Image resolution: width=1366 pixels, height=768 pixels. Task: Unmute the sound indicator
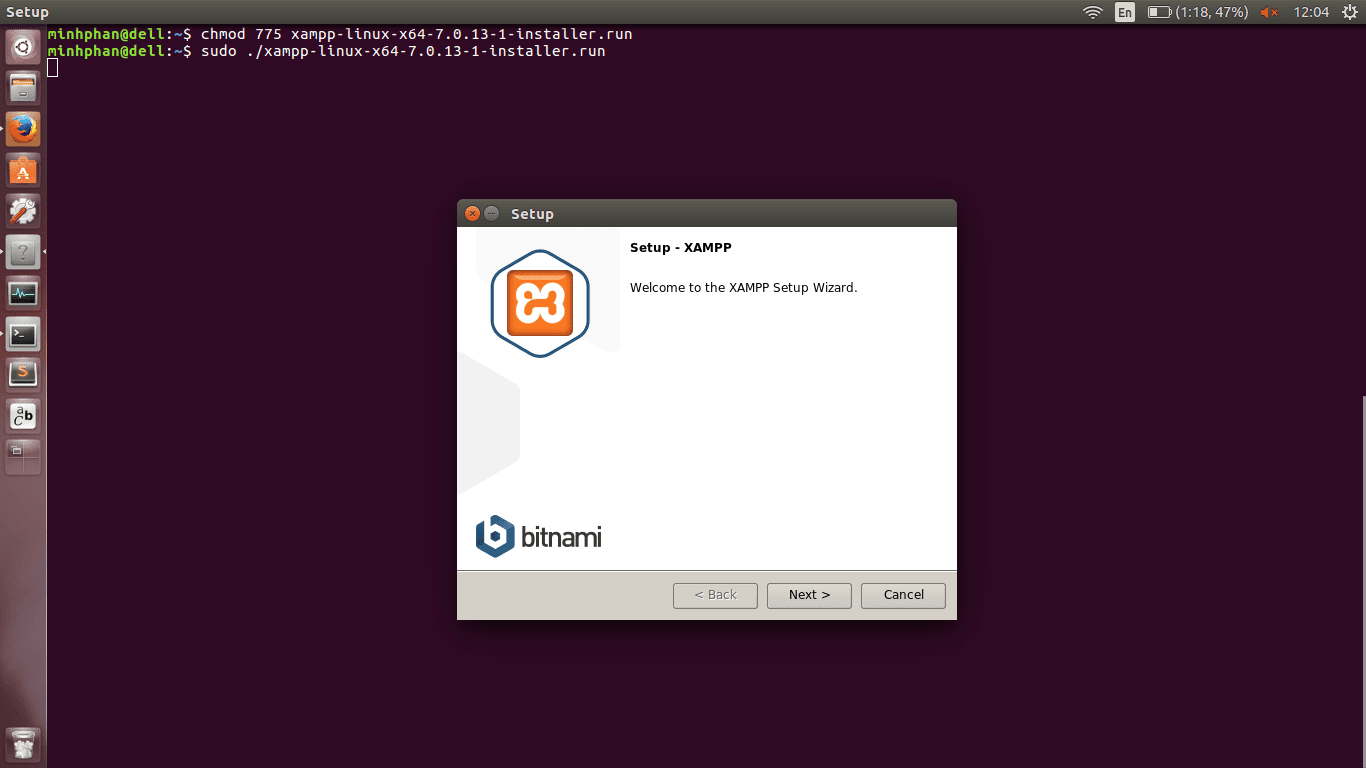coord(1268,12)
